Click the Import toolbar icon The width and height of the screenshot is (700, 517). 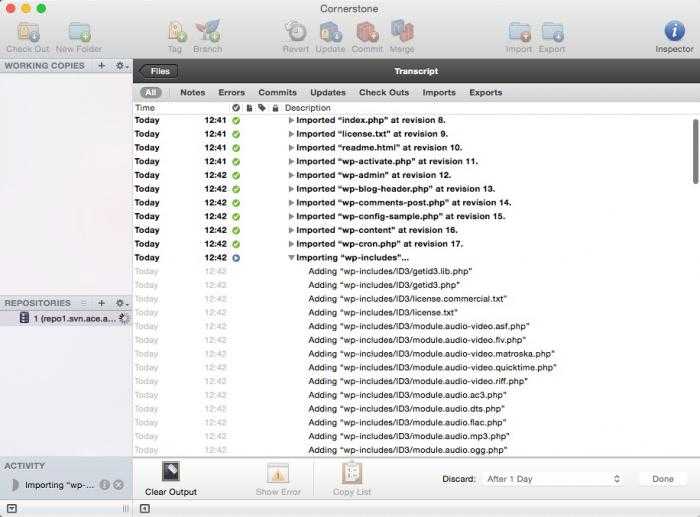[x=519, y=32]
